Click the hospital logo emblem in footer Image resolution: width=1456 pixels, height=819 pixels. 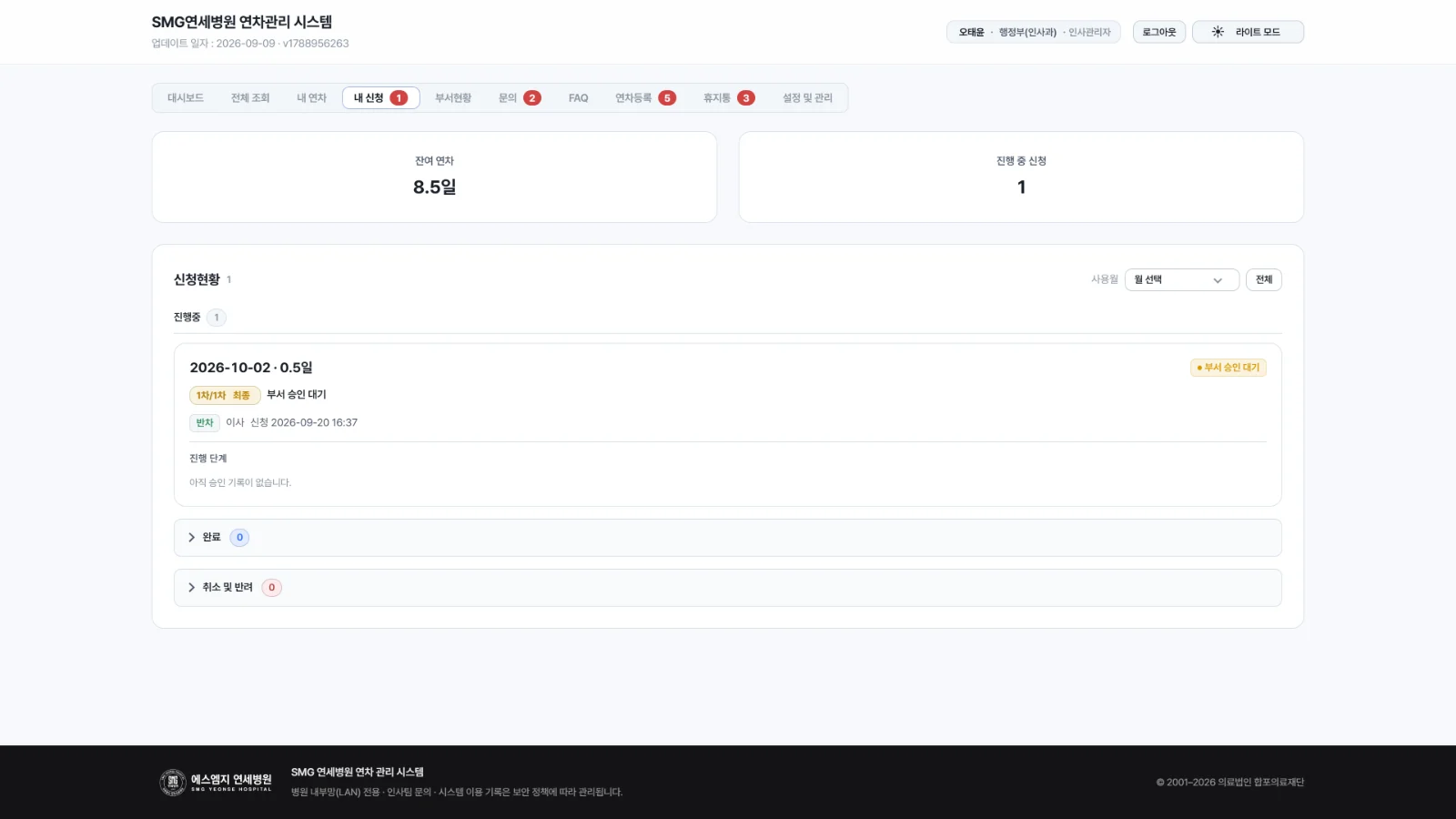tap(173, 782)
